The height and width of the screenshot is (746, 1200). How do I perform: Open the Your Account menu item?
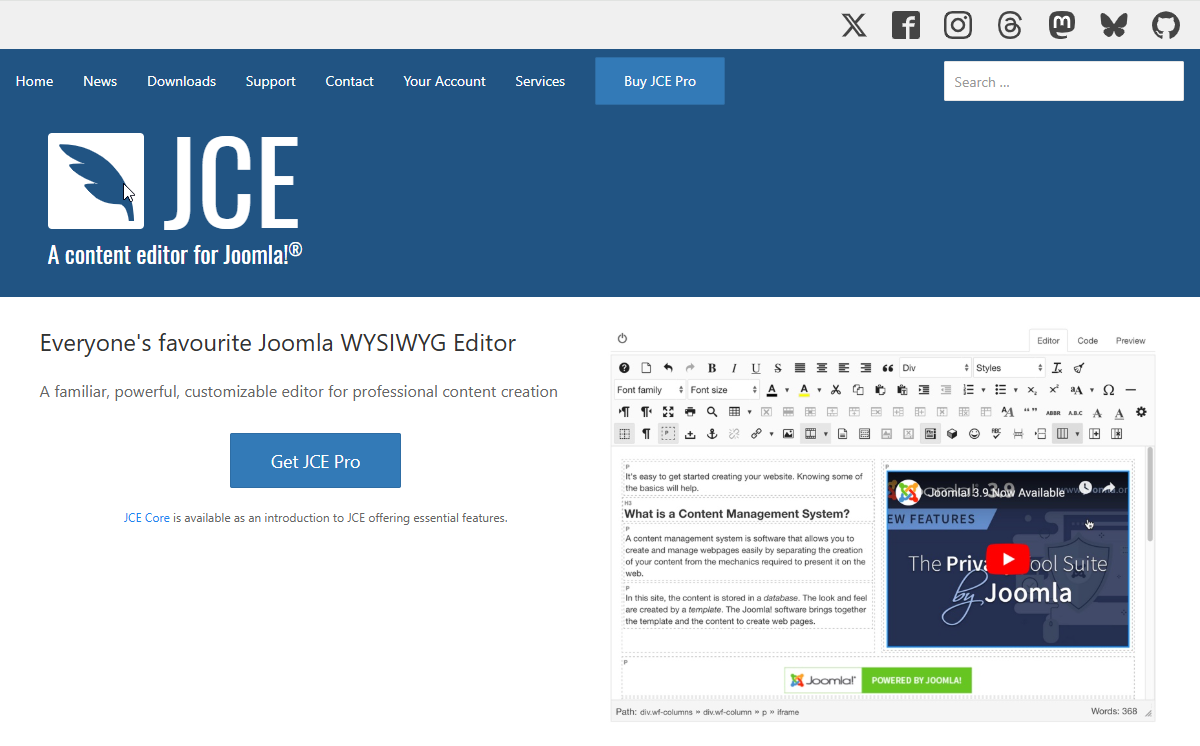click(x=445, y=81)
